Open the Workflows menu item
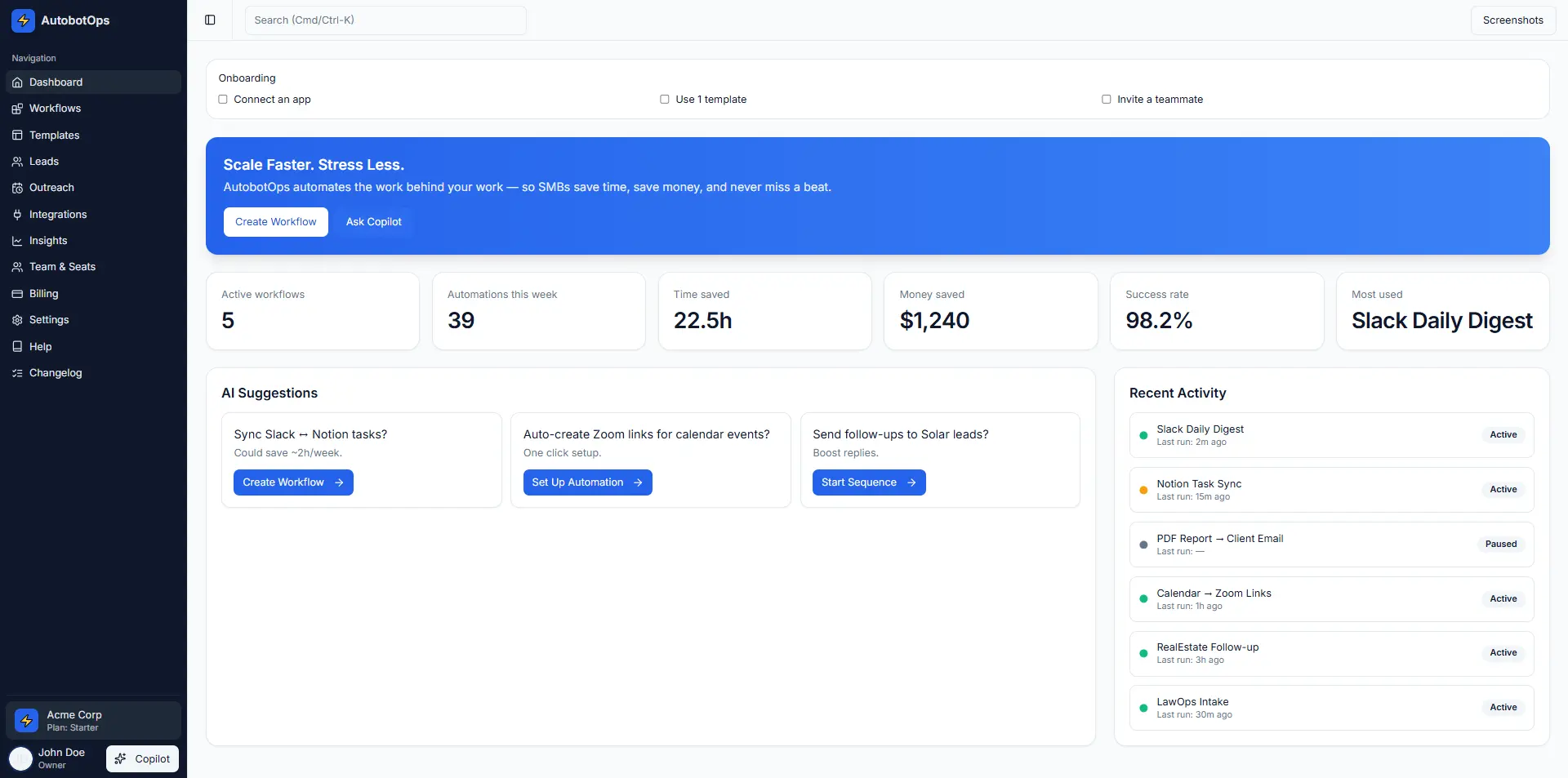 (x=93, y=109)
